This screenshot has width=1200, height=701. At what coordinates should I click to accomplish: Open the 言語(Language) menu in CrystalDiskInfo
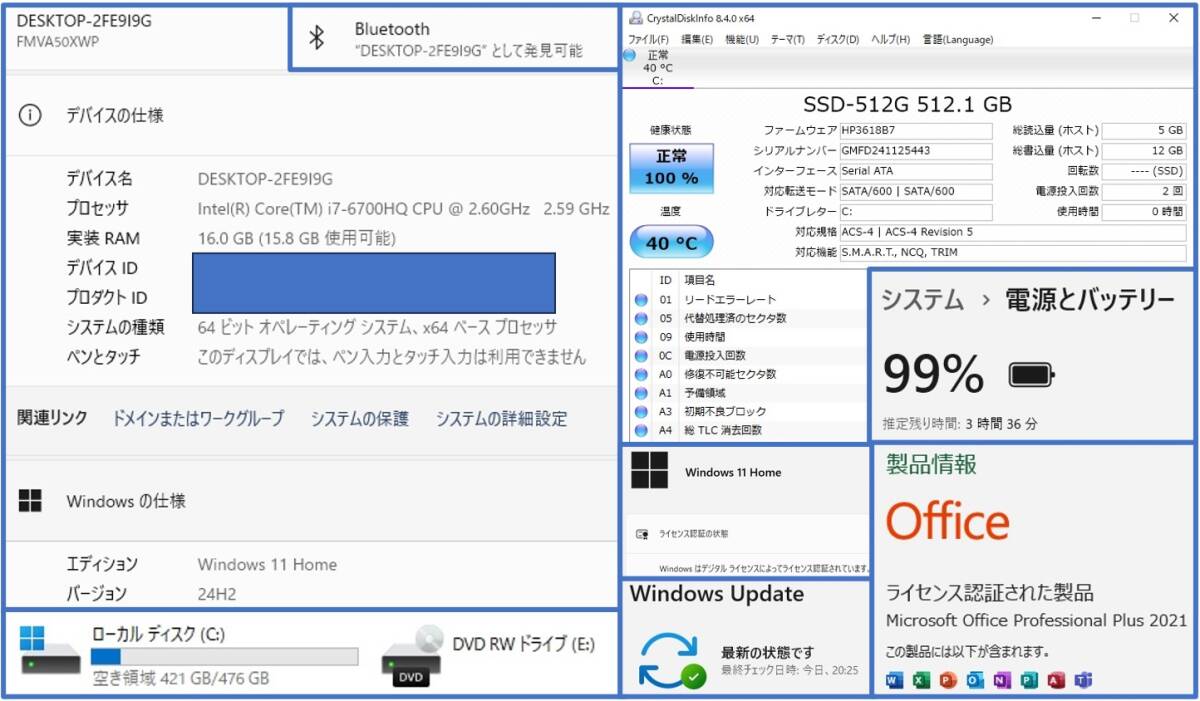958,39
